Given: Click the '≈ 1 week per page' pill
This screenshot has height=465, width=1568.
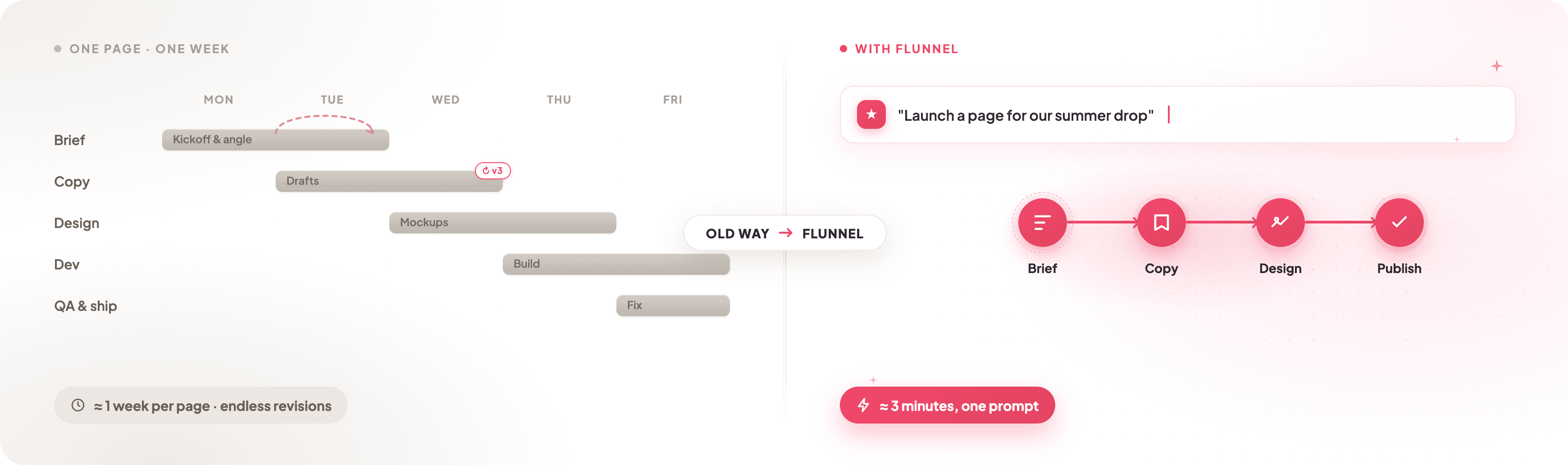Looking at the screenshot, I should tap(200, 406).
